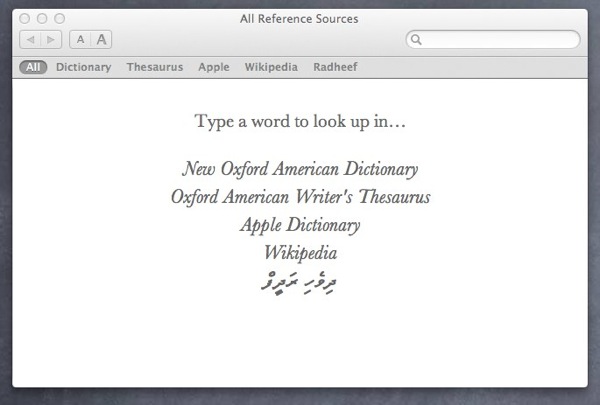Viewport: 600px width, 405px height.
Task: Minimize the window with the middle titlebar button
Action: pyautogui.click(x=42, y=18)
